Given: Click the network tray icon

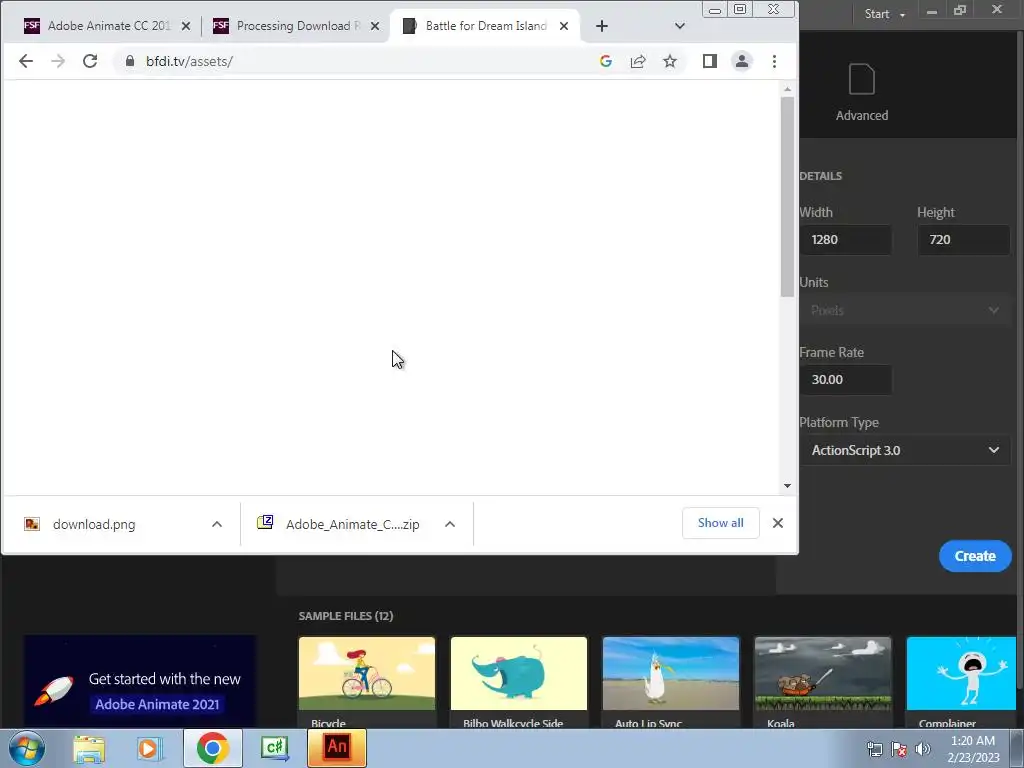Looking at the screenshot, I should point(874,749).
